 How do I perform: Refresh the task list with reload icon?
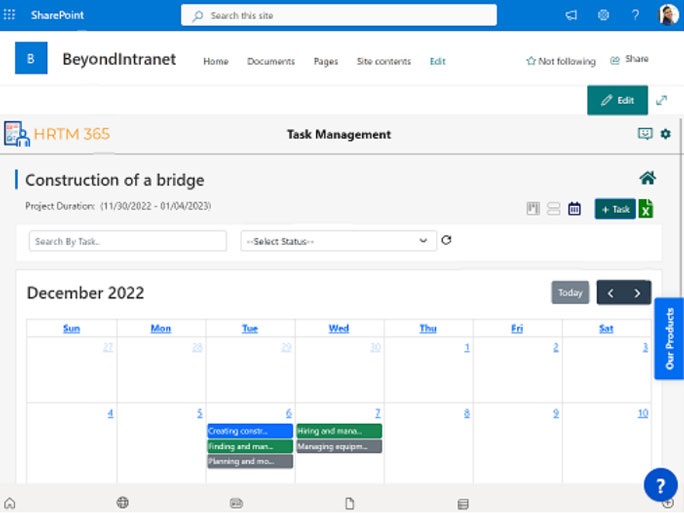point(447,241)
